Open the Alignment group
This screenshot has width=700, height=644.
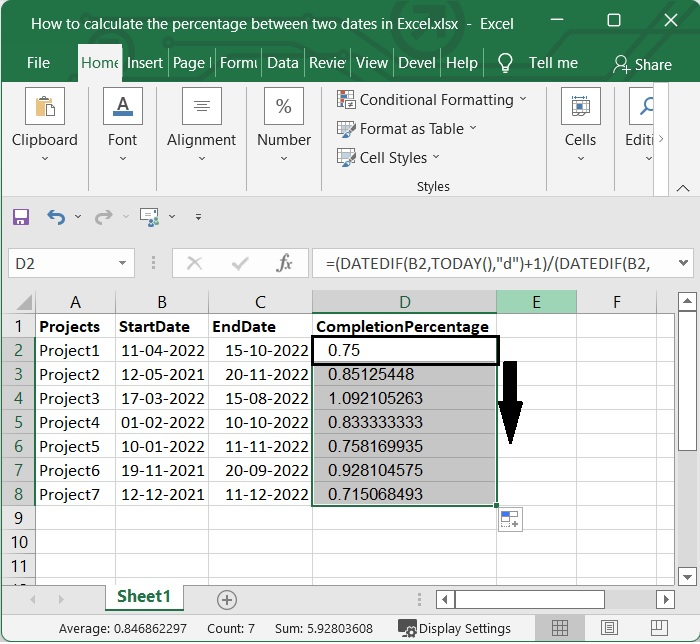pos(201,125)
